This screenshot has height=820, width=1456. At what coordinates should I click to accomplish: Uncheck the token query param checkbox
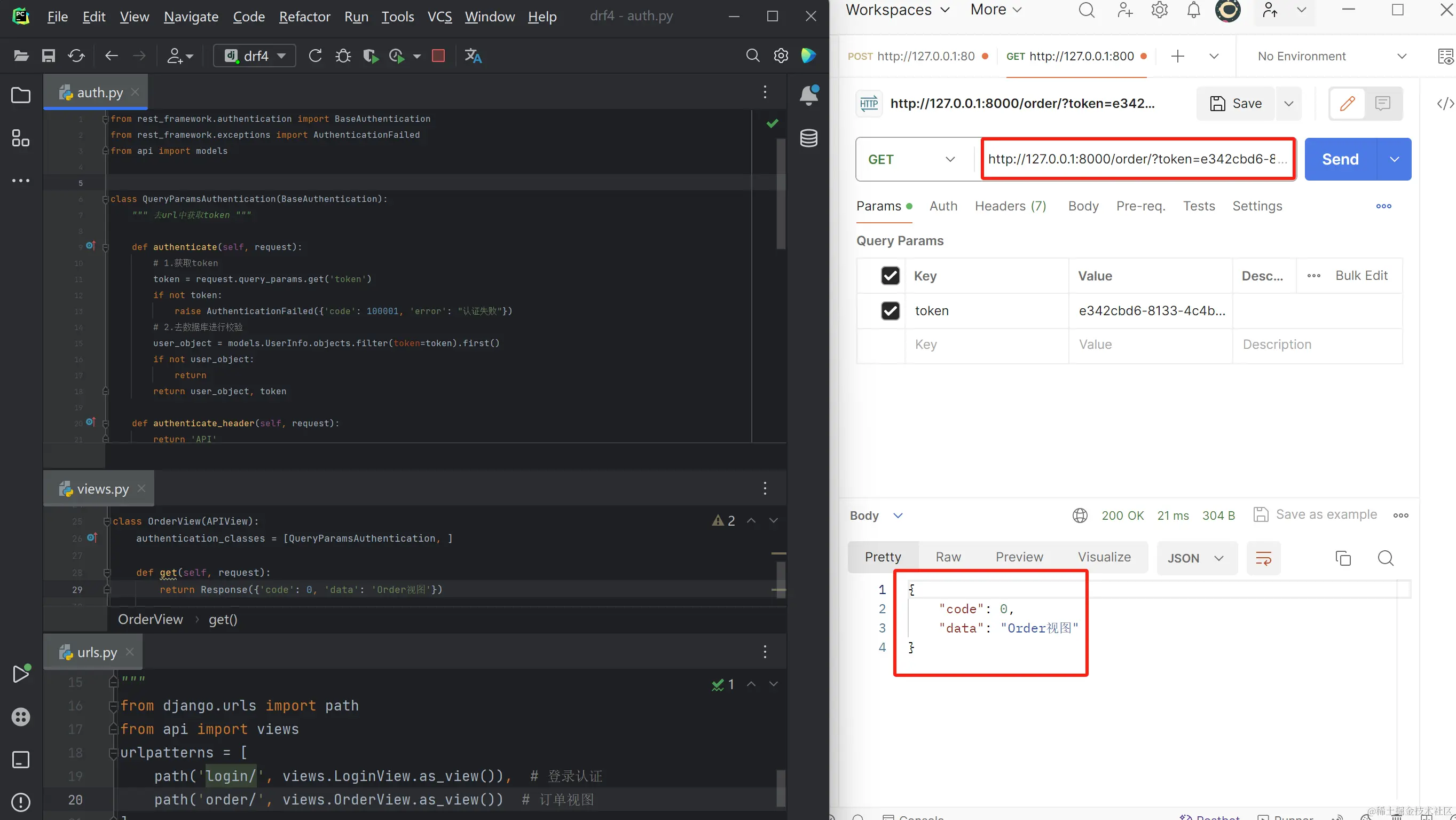(890, 310)
